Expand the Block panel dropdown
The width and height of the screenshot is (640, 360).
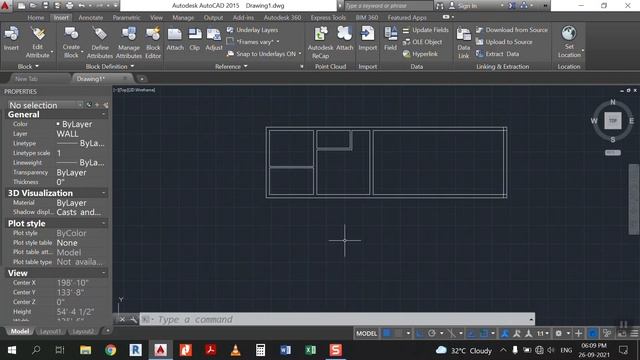[x=28, y=66]
